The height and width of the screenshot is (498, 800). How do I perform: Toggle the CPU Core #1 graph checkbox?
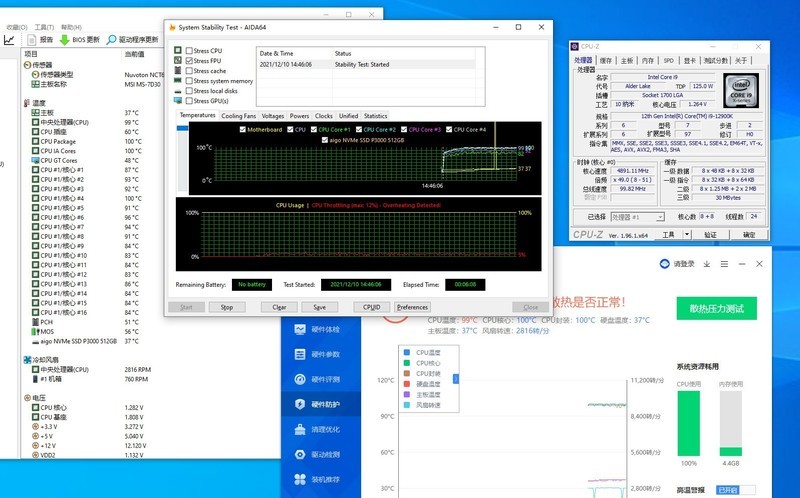point(314,130)
